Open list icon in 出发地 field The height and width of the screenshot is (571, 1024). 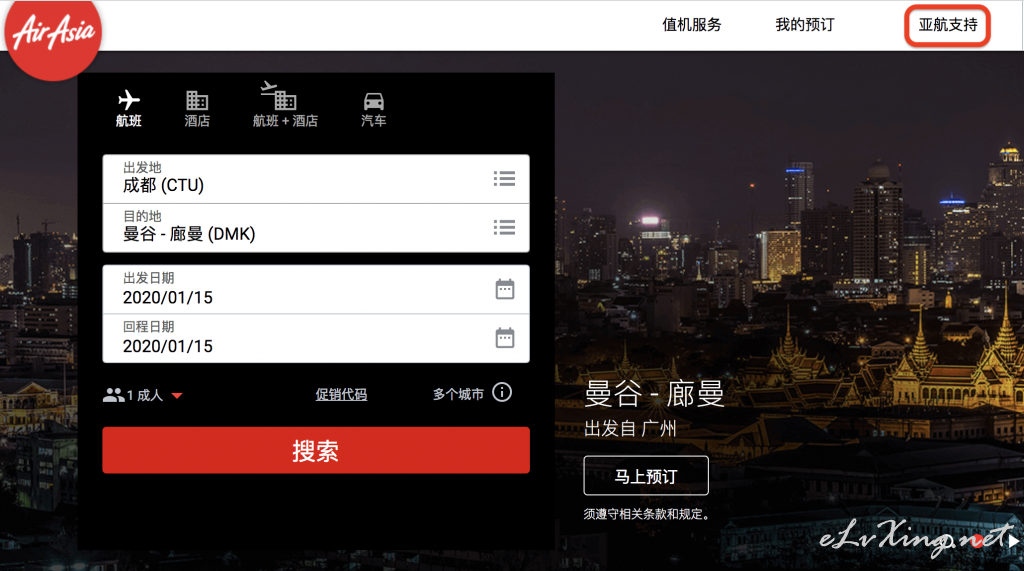tap(504, 178)
